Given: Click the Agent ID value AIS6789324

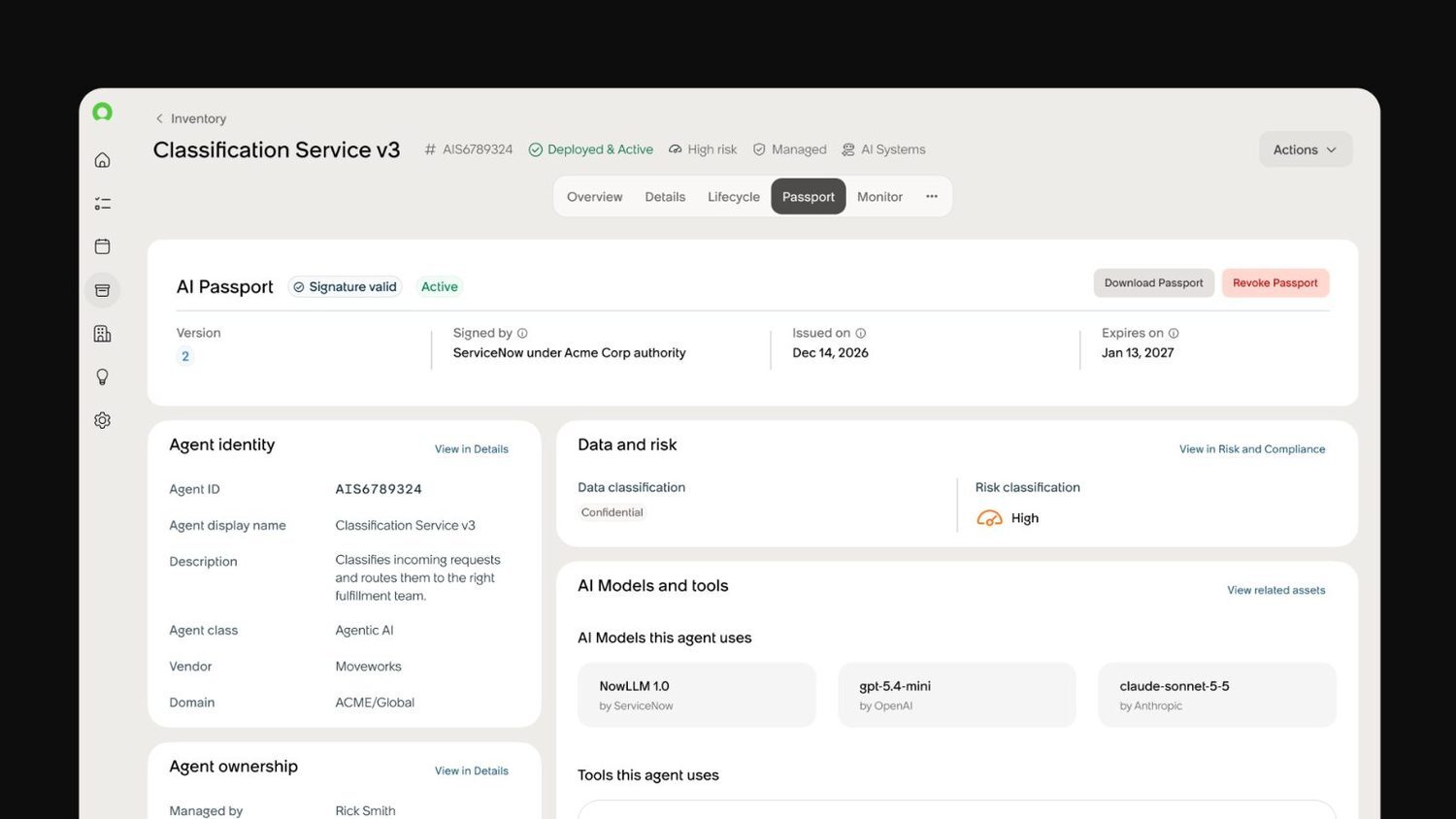Looking at the screenshot, I should click(379, 489).
